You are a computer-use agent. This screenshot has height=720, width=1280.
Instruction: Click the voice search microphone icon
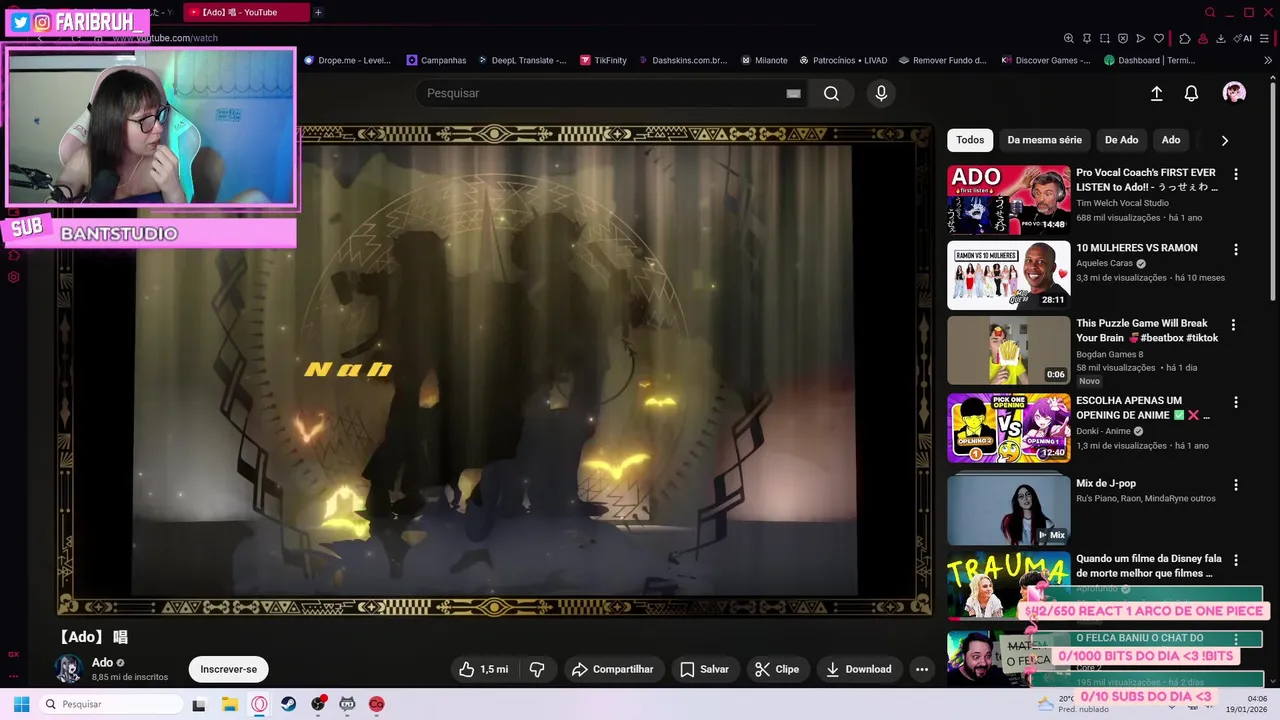(x=881, y=93)
